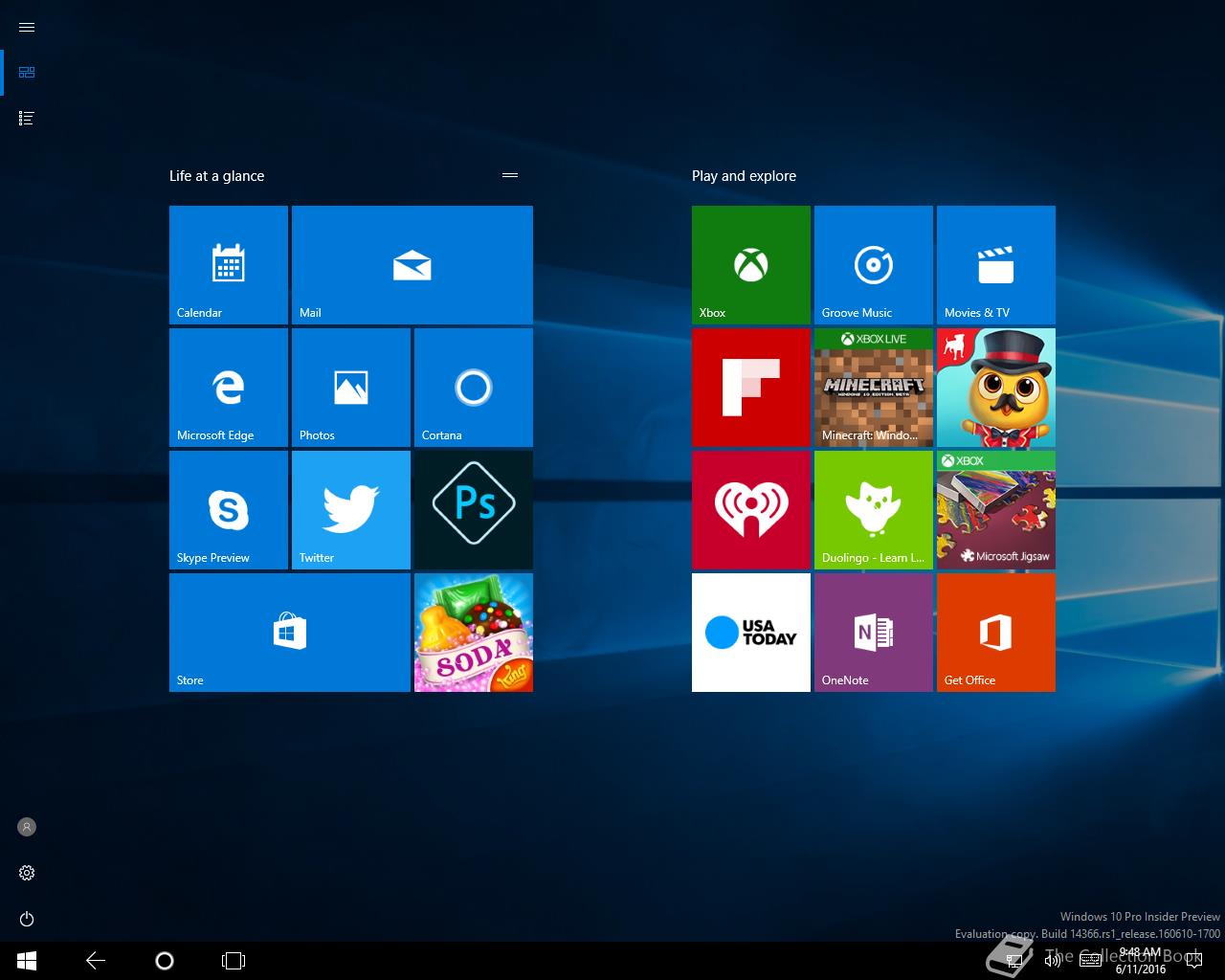Open the Mail tile
Image resolution: width=1225 pixels, height=980 pixels.
pos(412,265)
